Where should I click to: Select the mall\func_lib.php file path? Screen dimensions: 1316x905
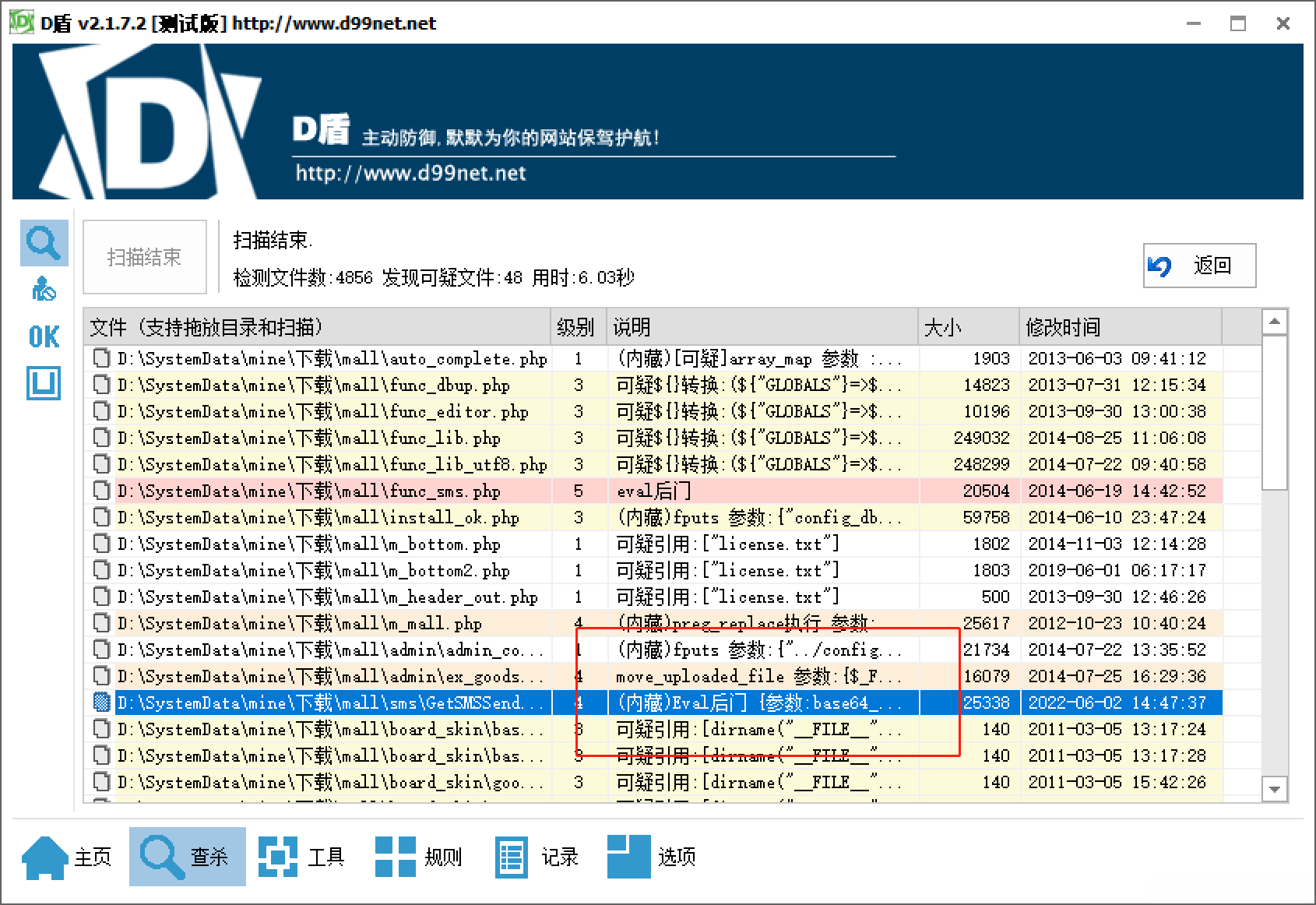pos(309,438)
